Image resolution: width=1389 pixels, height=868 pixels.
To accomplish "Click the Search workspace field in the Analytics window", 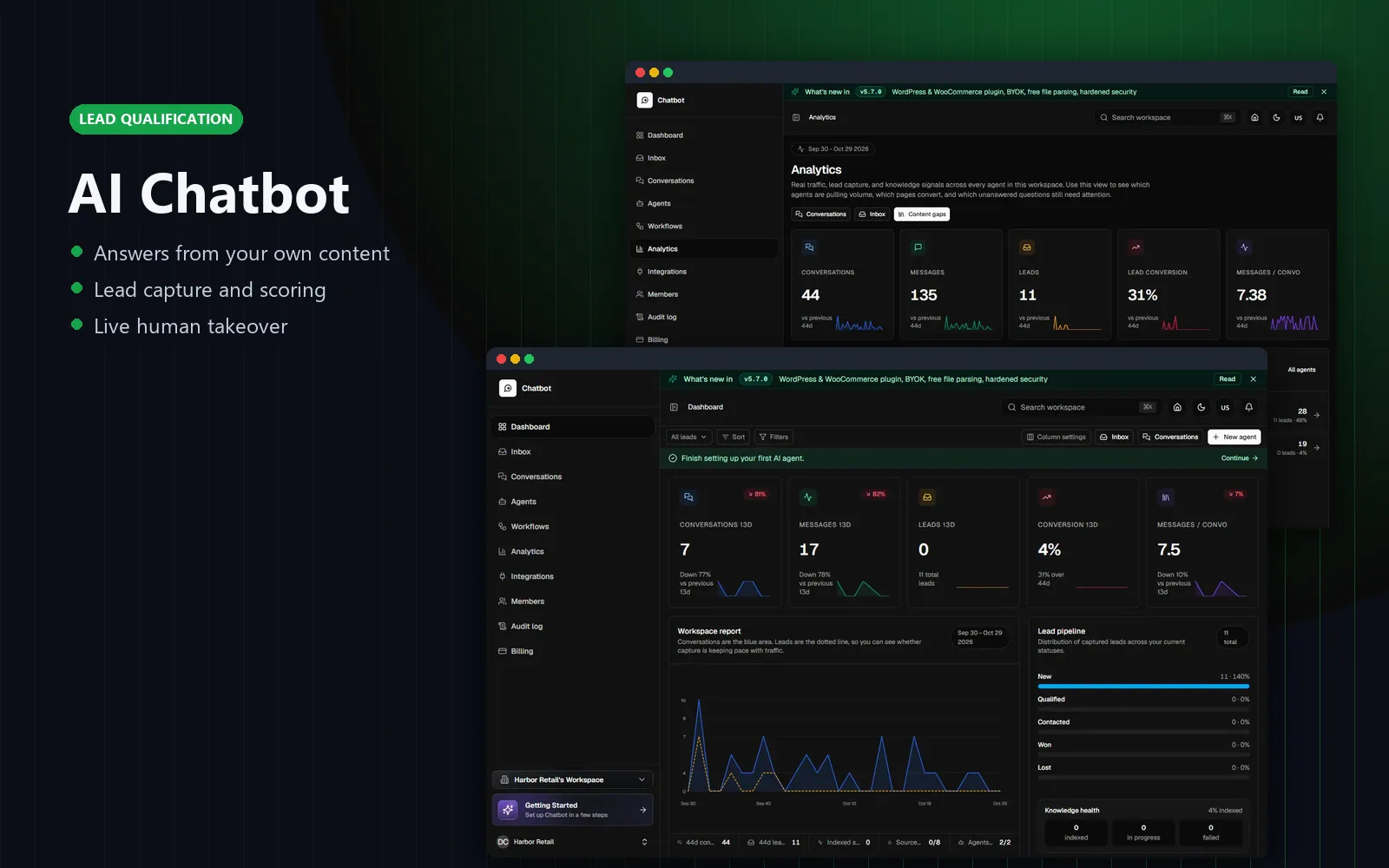I will point(1167,117).
